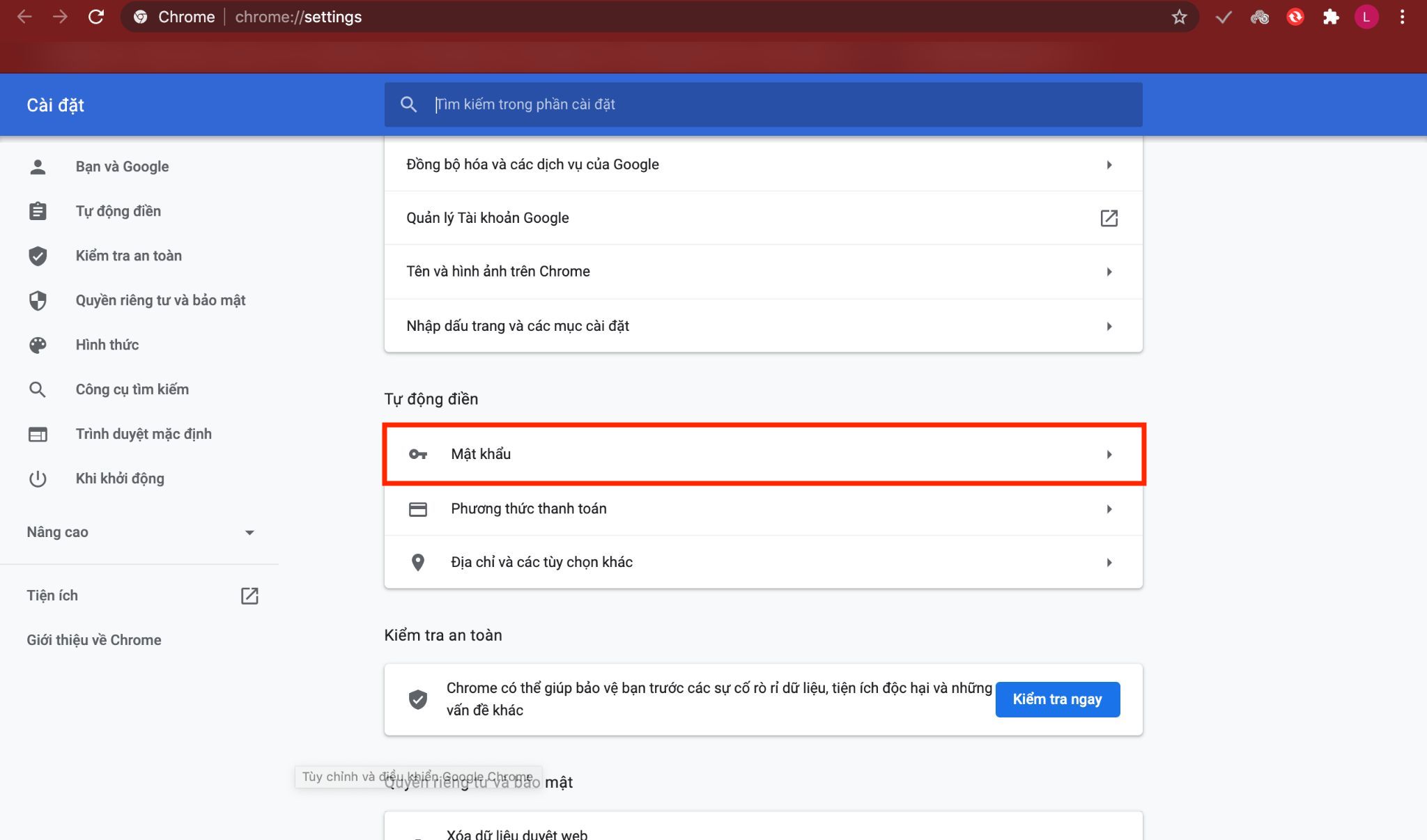Screen dimensions: 1427x840
Task: Click the reload page icon
Action: point(96,17)
